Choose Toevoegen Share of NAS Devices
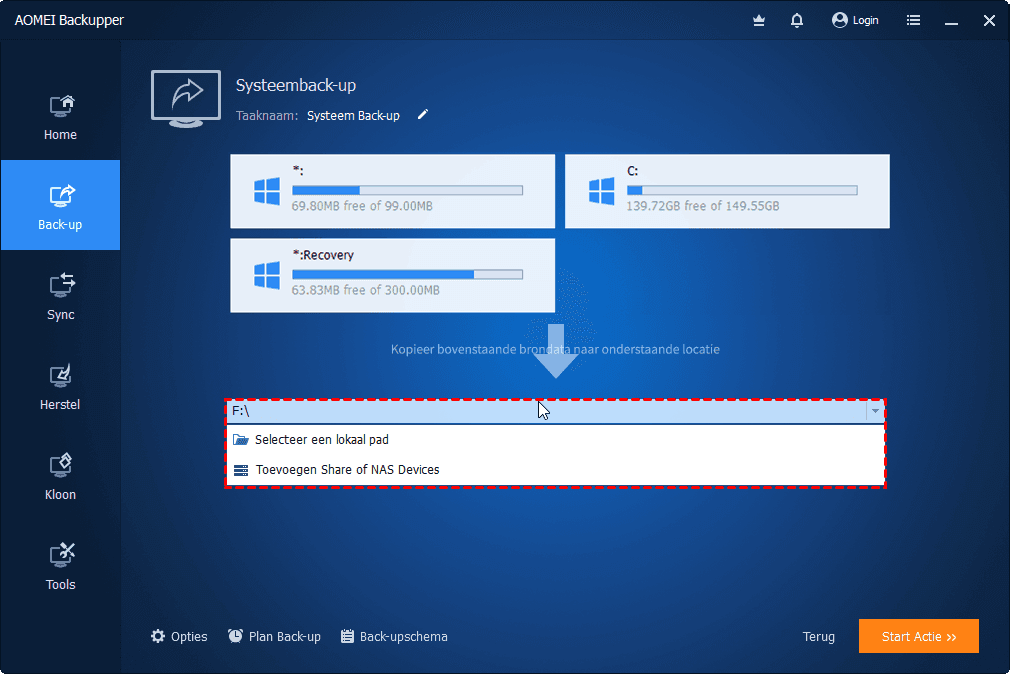Screen dimensions: 1010x674 tap(555, 470)
